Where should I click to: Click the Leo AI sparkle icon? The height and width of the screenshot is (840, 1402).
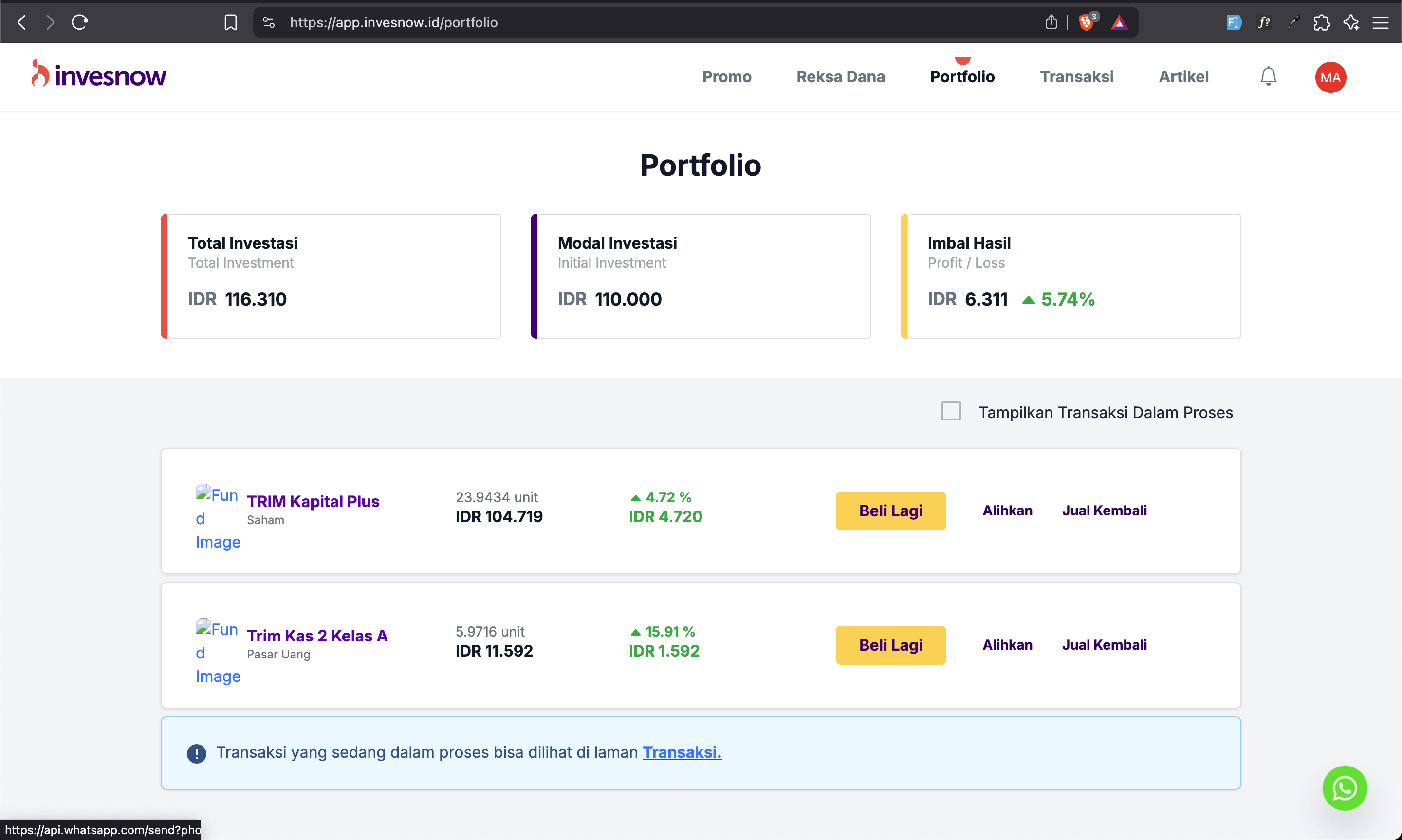coord(1351,22)
